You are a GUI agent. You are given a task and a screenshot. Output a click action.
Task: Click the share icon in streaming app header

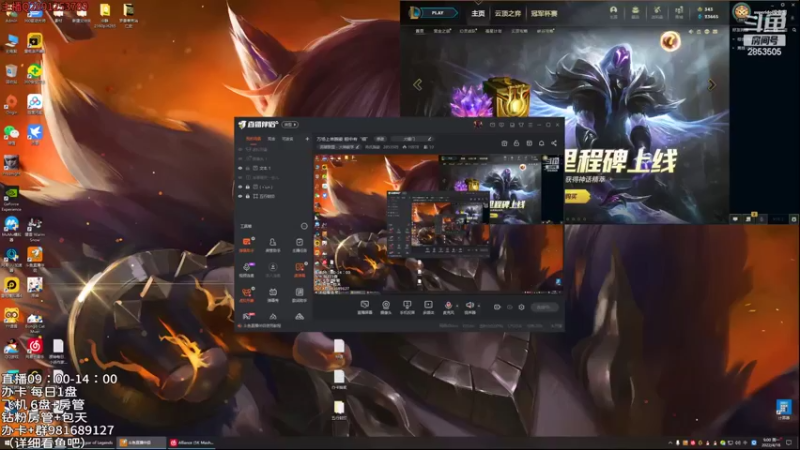tap(554, 143)
